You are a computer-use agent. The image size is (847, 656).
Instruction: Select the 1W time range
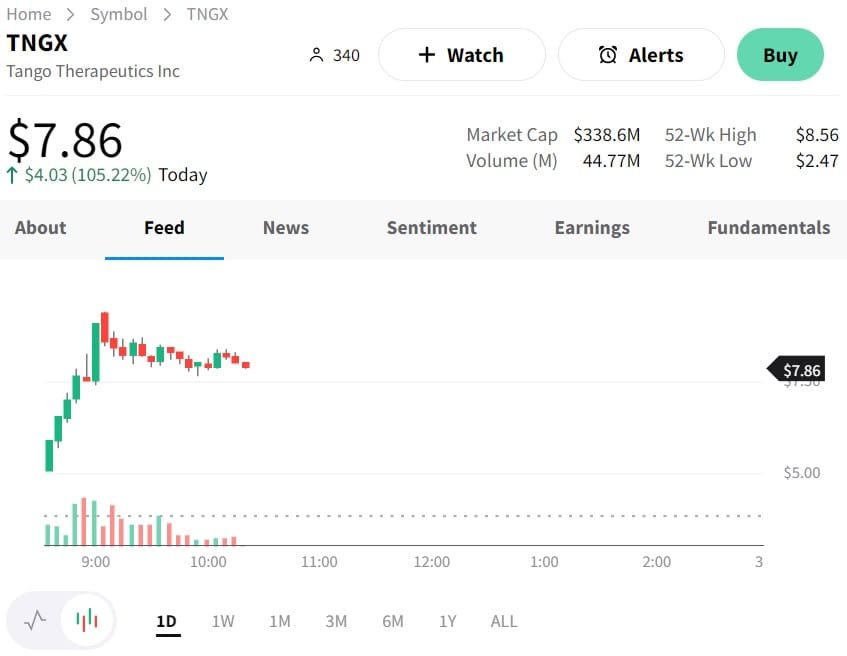pyautogui.click(x=223, y=621)
